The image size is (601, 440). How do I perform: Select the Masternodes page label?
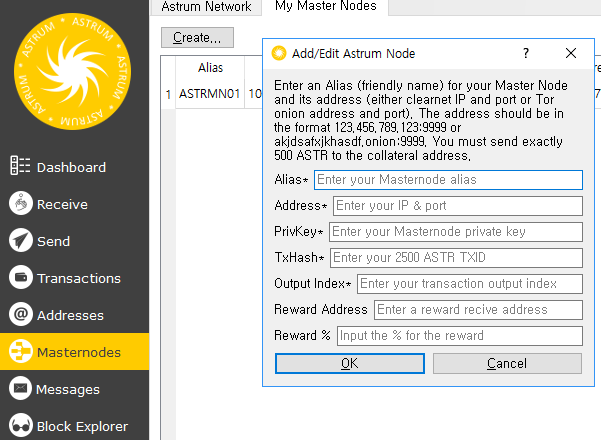coord(79,352)
